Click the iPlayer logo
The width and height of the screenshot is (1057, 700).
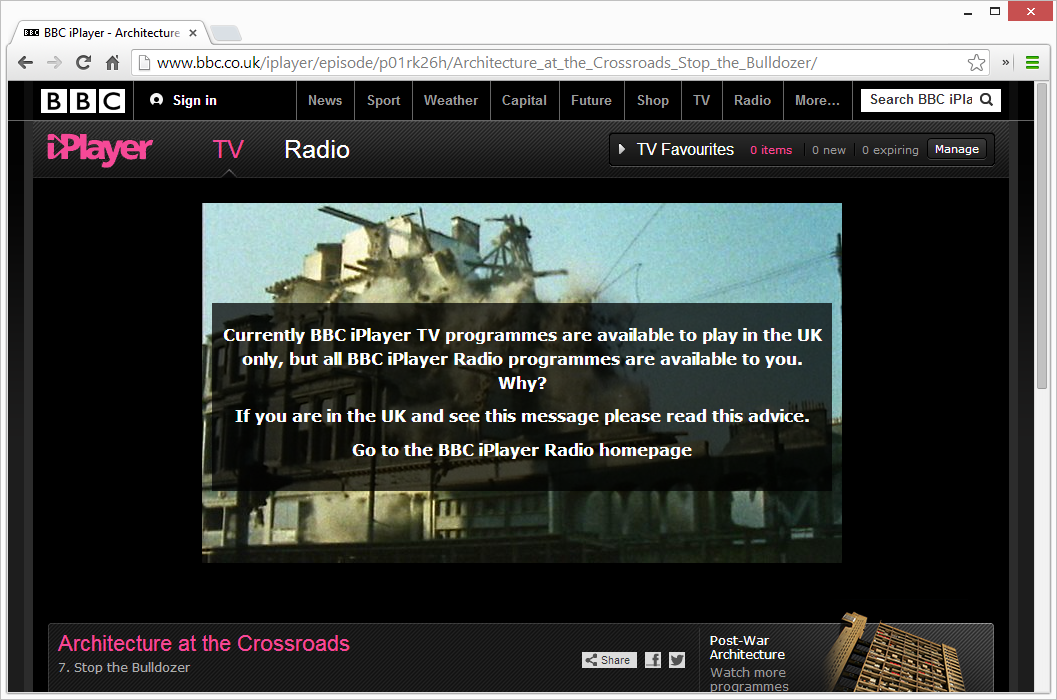100,149
